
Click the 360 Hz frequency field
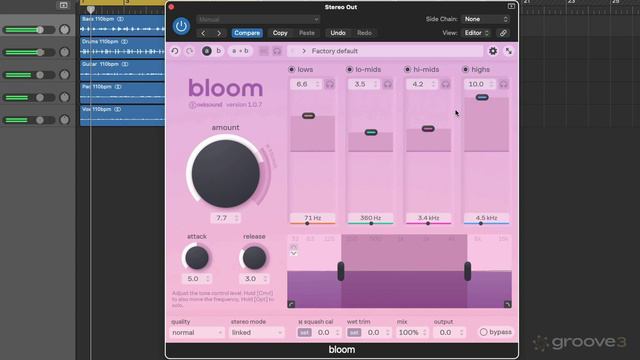370,218
